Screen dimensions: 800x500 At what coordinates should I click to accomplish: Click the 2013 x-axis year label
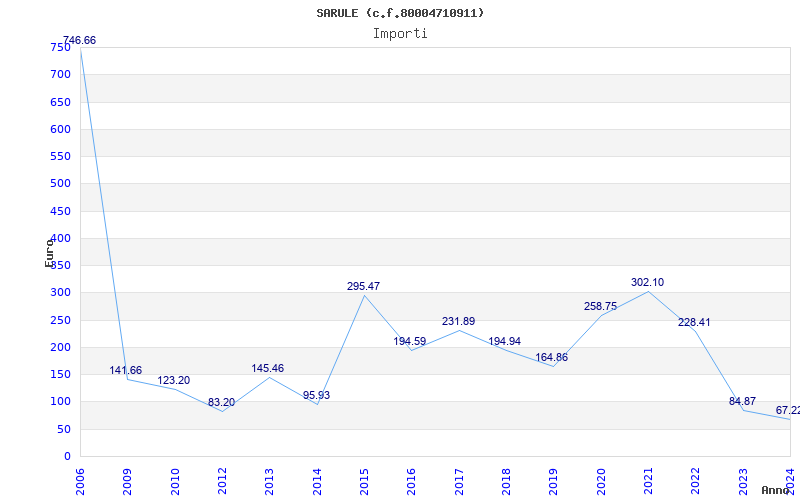(269, 482)
